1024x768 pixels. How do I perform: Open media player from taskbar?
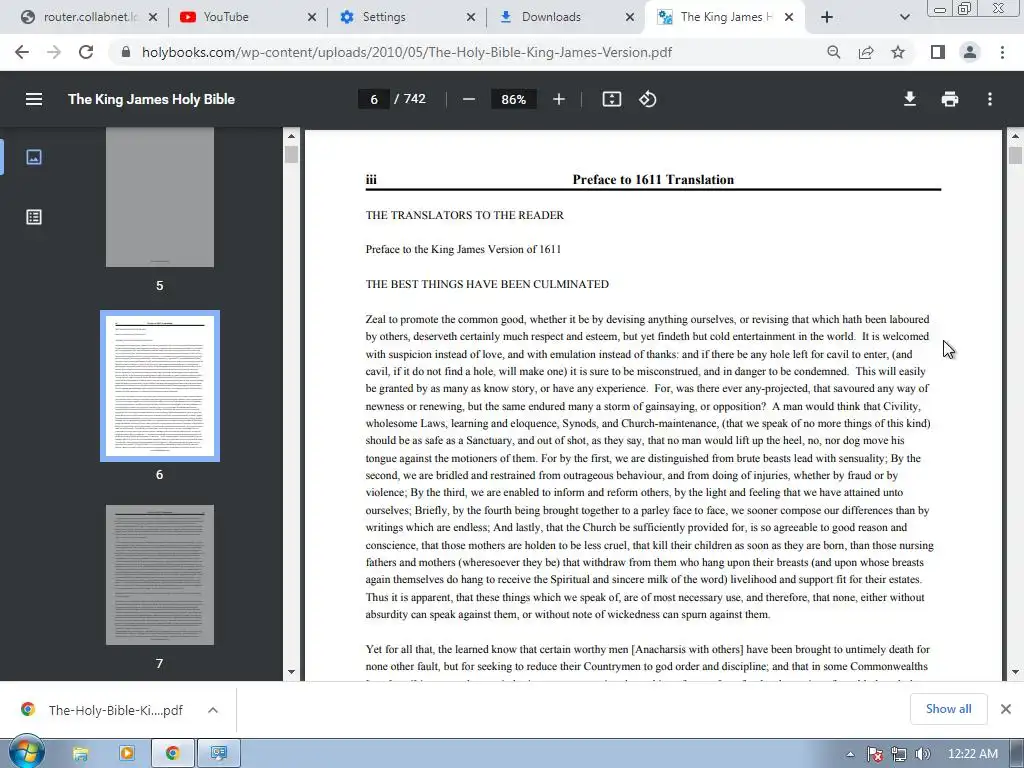pyautogui.click(x=127, y=754)
